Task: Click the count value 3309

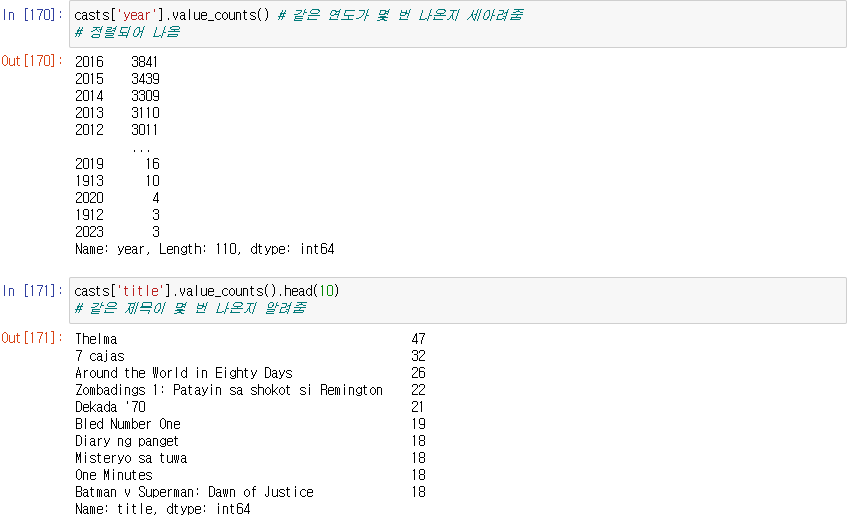Action: 145,96
